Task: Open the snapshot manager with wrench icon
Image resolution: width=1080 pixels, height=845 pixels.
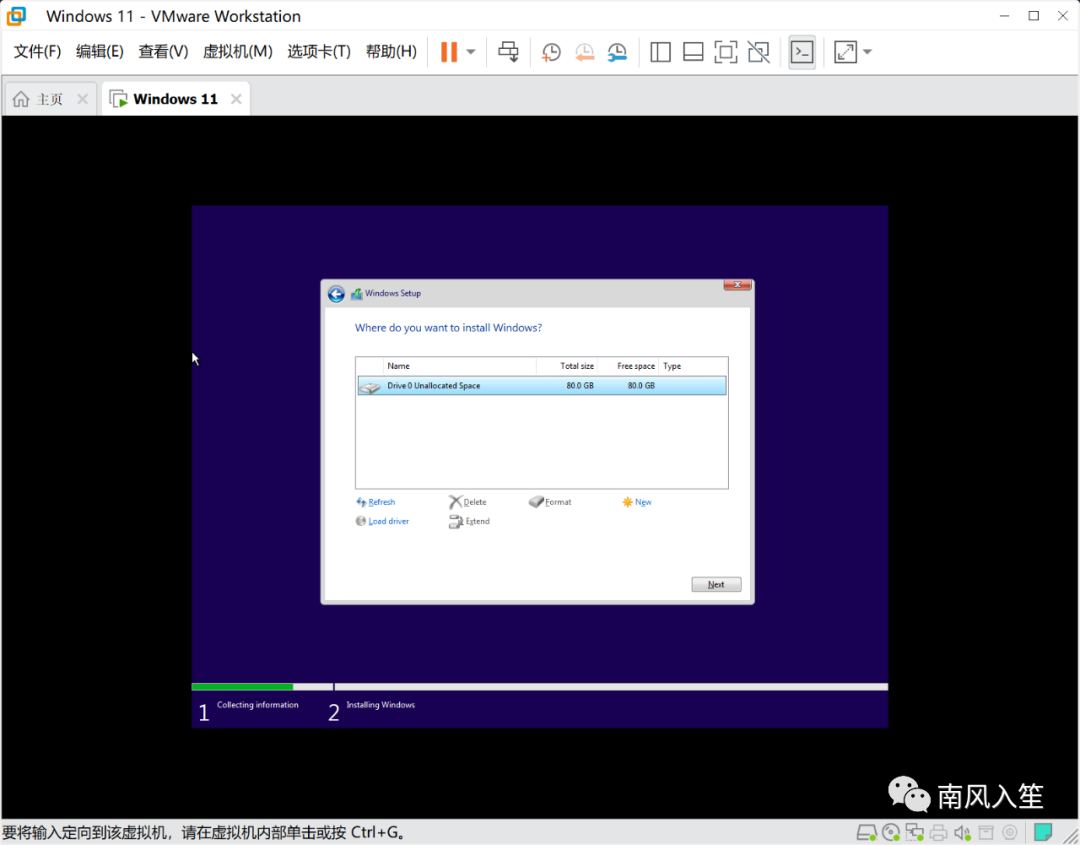Action: (x=617, y=52)
